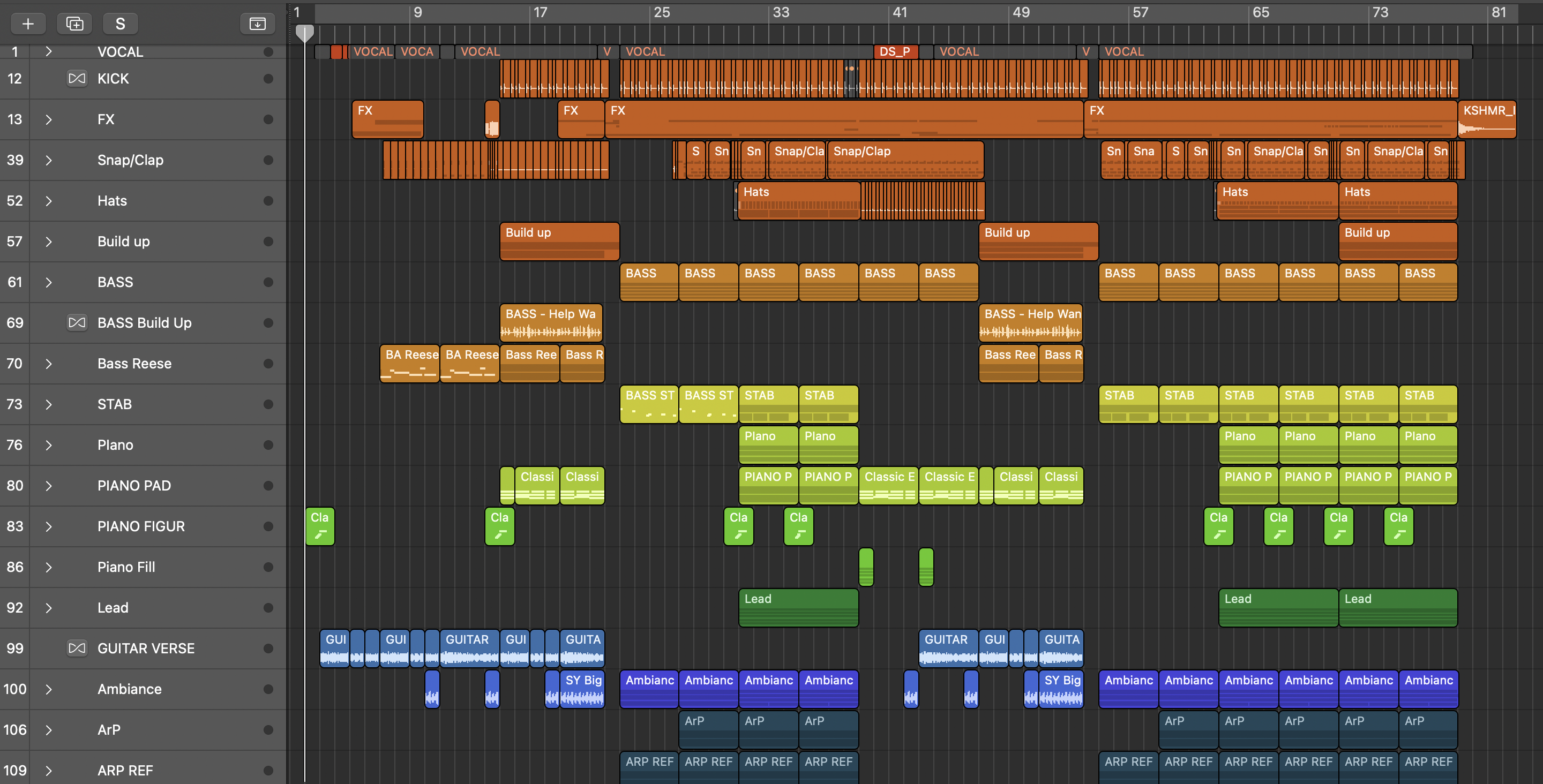Screen dimensions: 1543x784
Task: Click bar 25 in the ruler
Action: [x=661, y=12]
